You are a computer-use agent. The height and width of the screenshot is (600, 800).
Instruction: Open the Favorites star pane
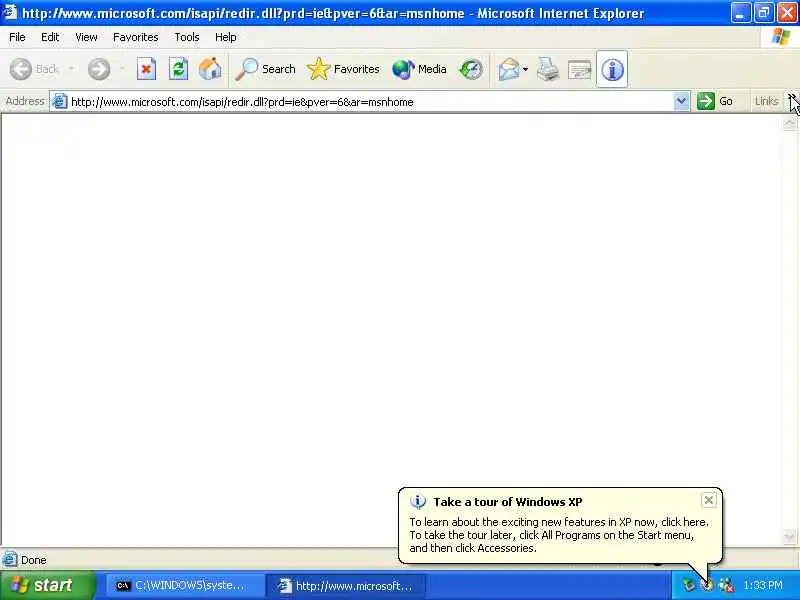coord(343,69)
